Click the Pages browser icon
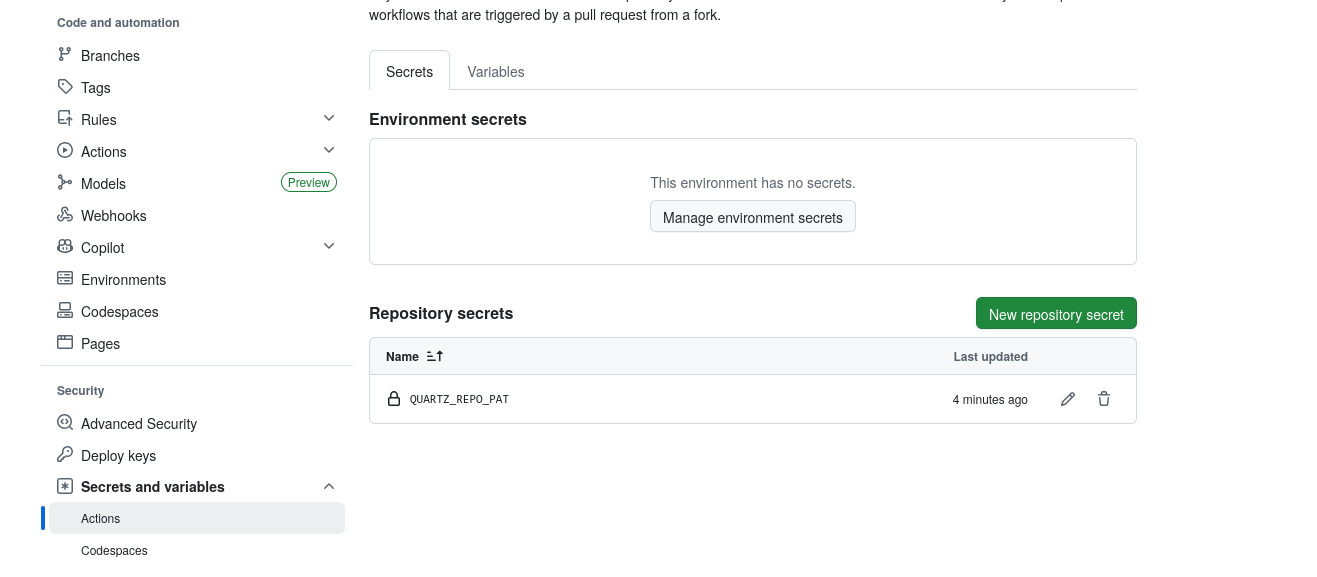 65,343
